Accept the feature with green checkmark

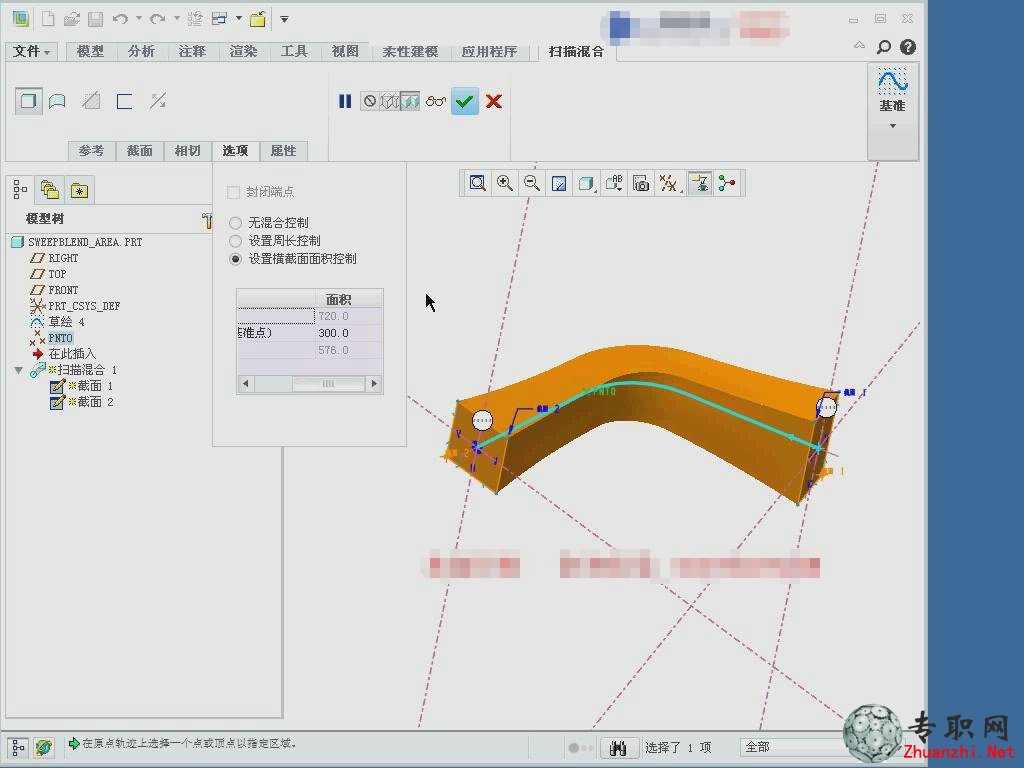coord(464,101)
